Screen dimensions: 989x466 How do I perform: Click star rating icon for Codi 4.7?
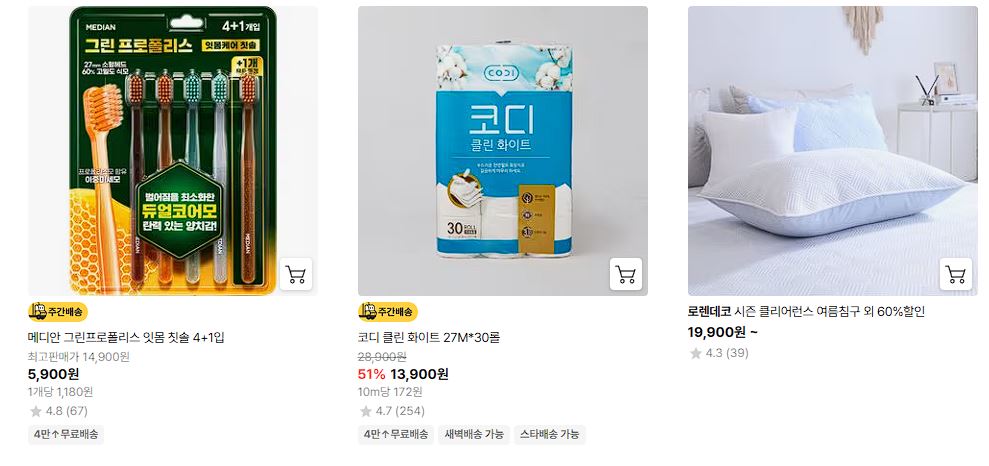(x=366, y=411)
